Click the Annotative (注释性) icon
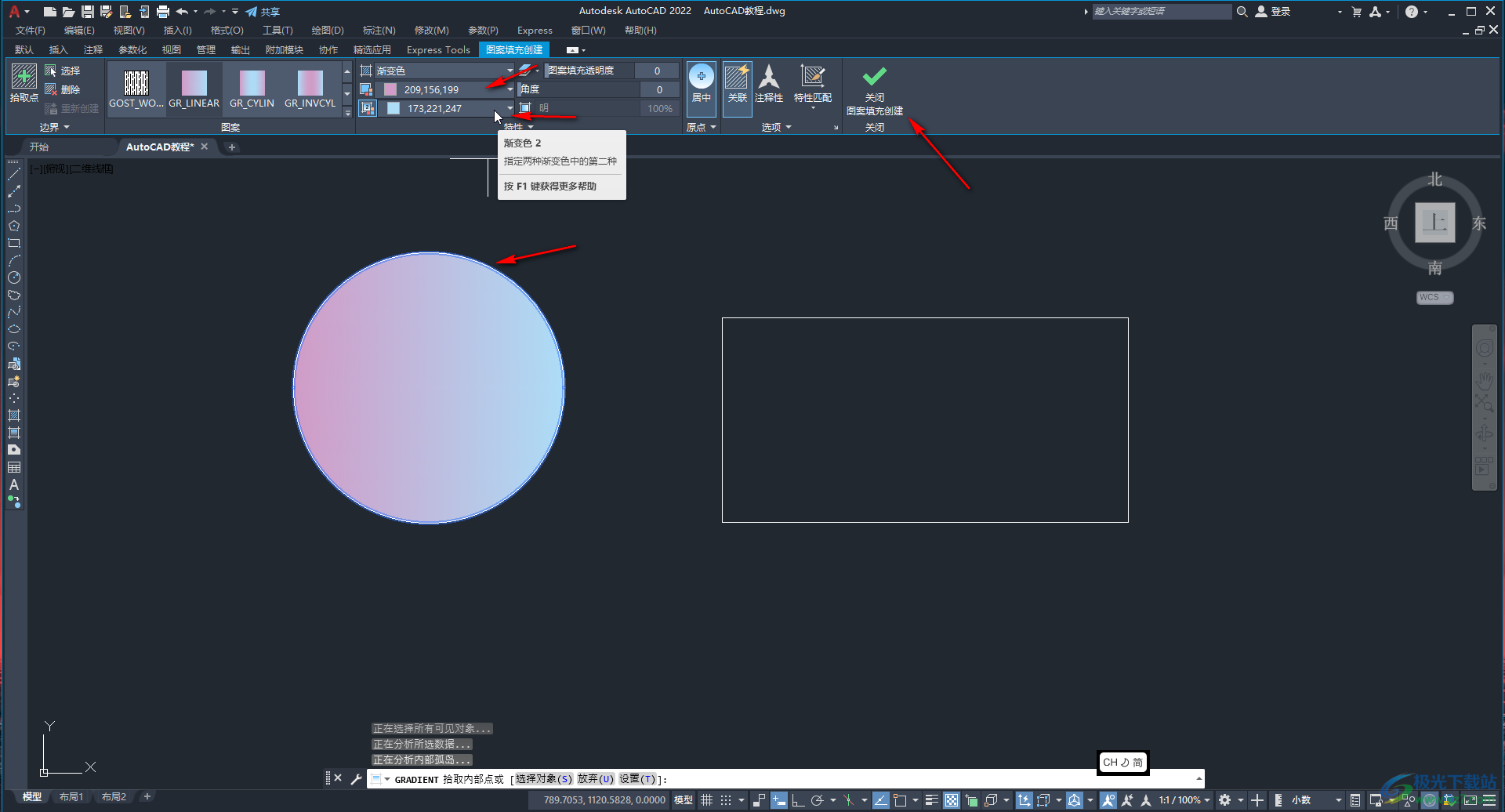This screenshot has width=1505, height=812. point(769,83)
